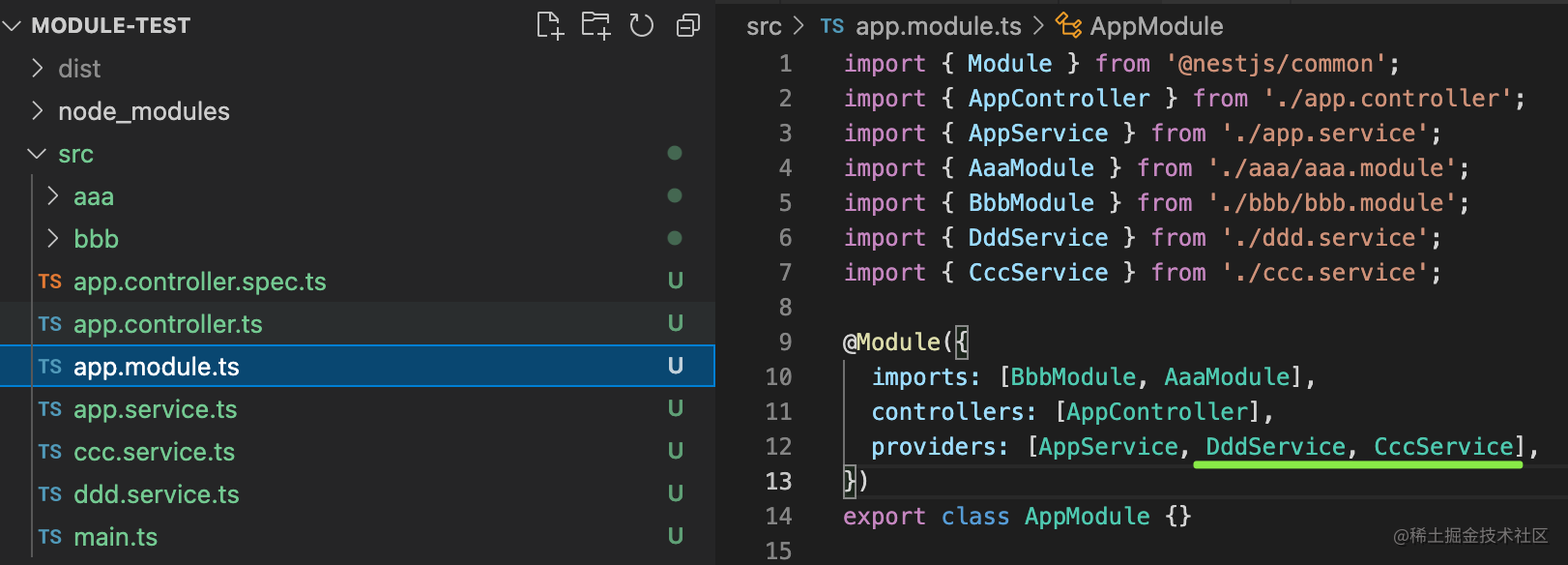Click the AppModule breadcrumb symbol
Viewport: 1568px width, 565px height.
coord(1156,26)
